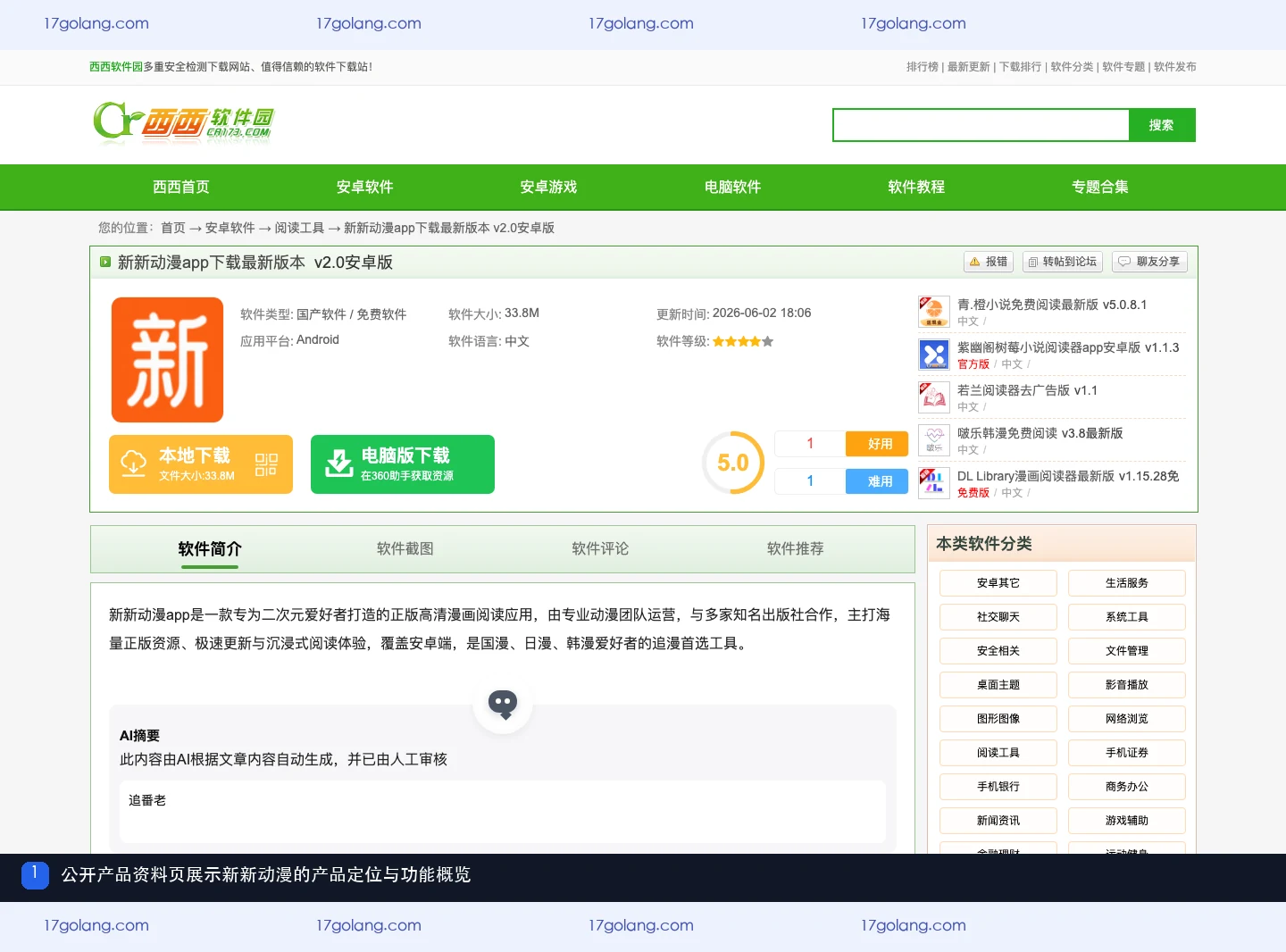Open 软件教程 navigation menu
The height and width of the screenshot is (952, 1286).
tap(916, 187)
